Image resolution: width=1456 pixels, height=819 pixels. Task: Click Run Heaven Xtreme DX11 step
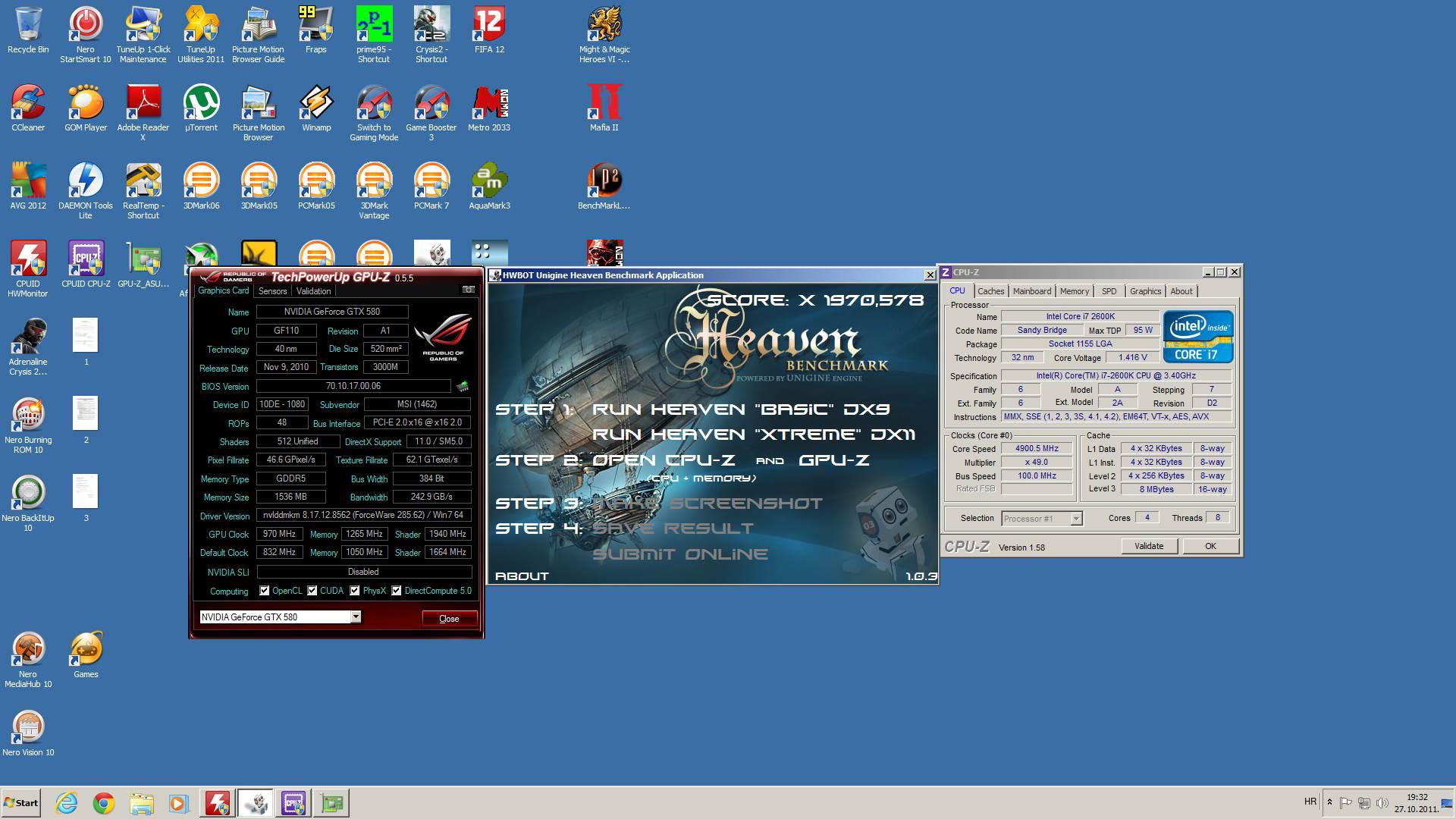754,435
